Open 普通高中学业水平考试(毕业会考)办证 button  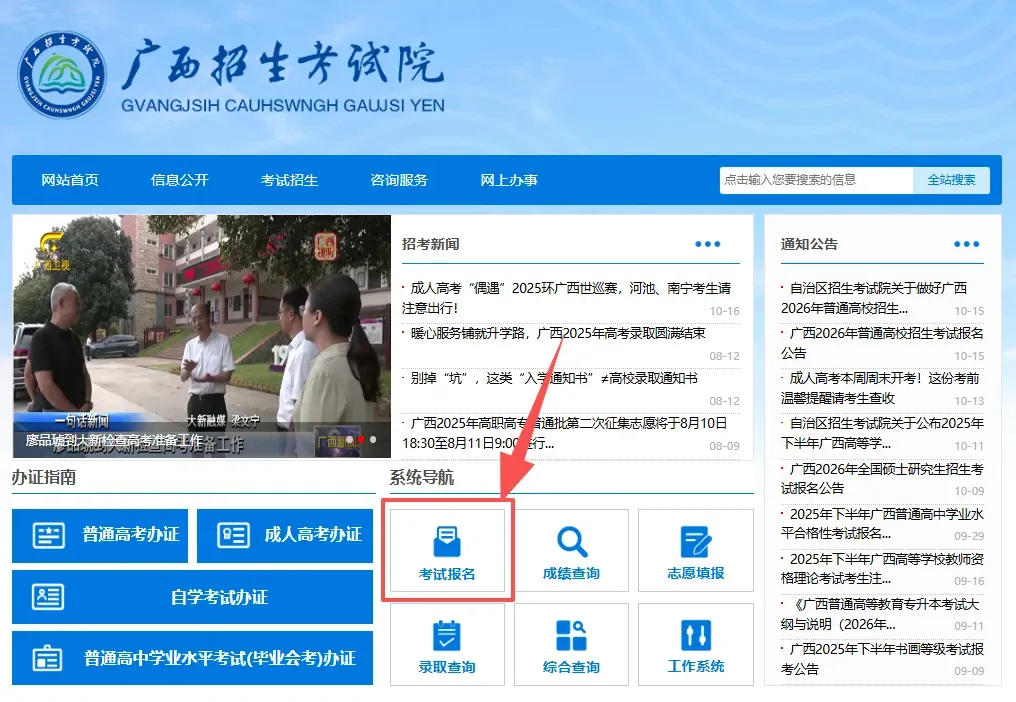coord(192,658)
